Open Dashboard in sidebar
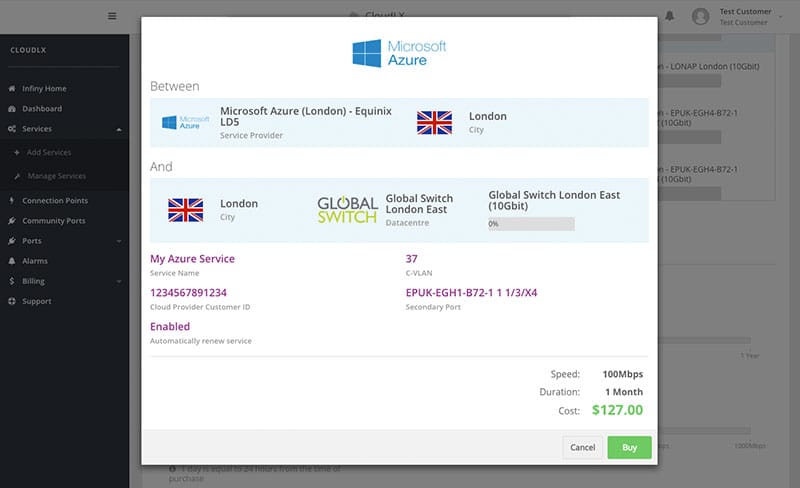Screen dimensions: 800x488 click(42, 109)
